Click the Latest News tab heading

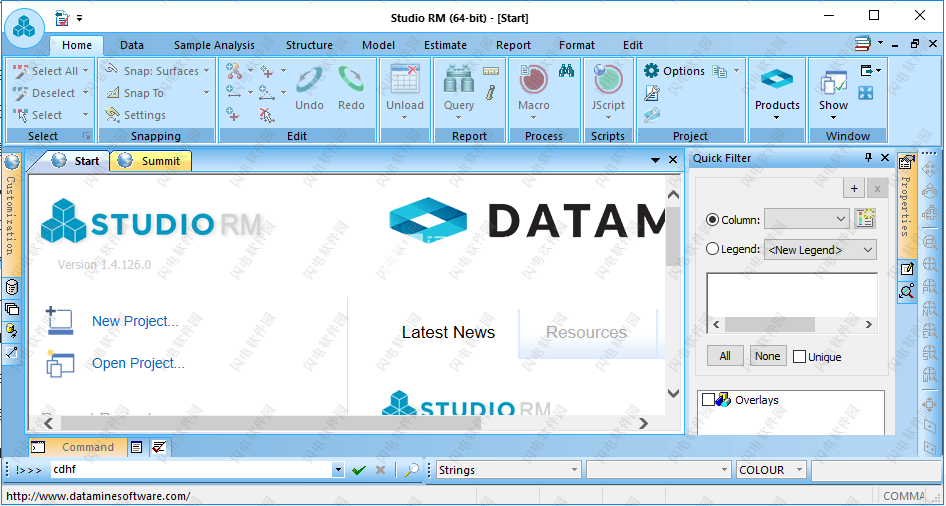pos(448,332)
